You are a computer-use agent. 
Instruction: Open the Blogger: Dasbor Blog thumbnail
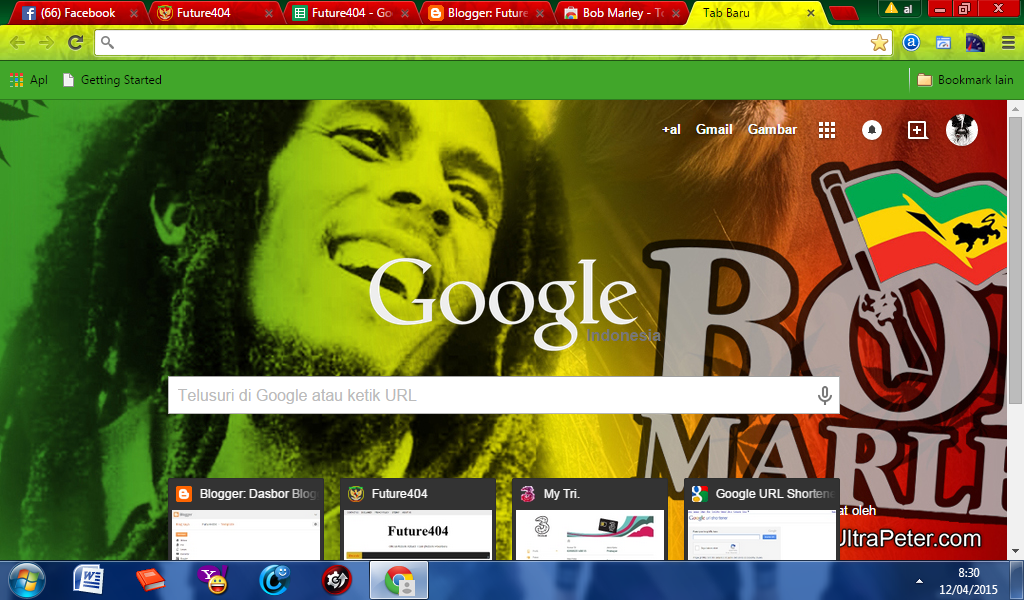[x=247, y=520]
